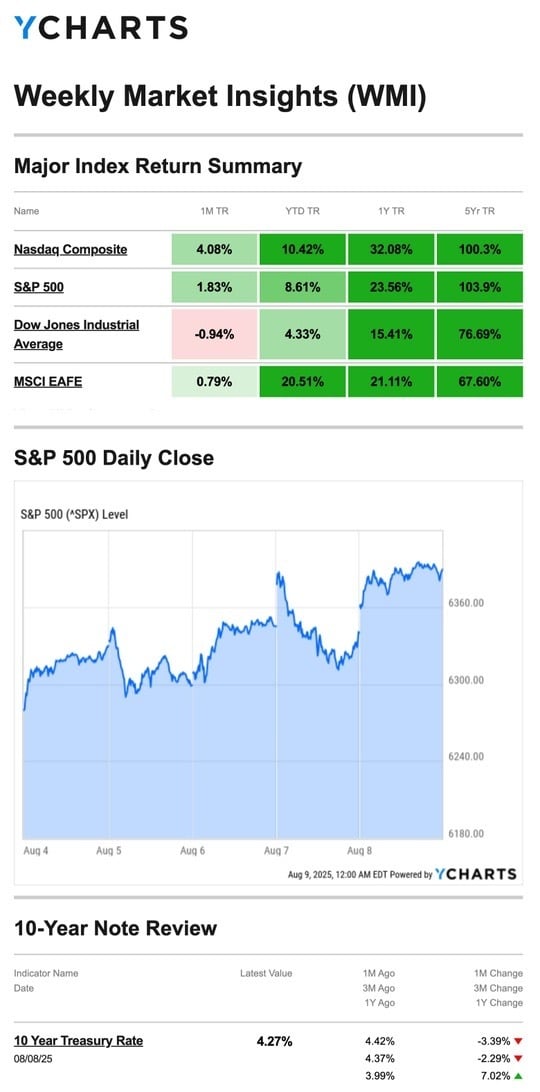Screen dimensions: 540x1092
Task: Click Nasdaq 100.3% five-year return cell
Action: click(x=479, y=249)
